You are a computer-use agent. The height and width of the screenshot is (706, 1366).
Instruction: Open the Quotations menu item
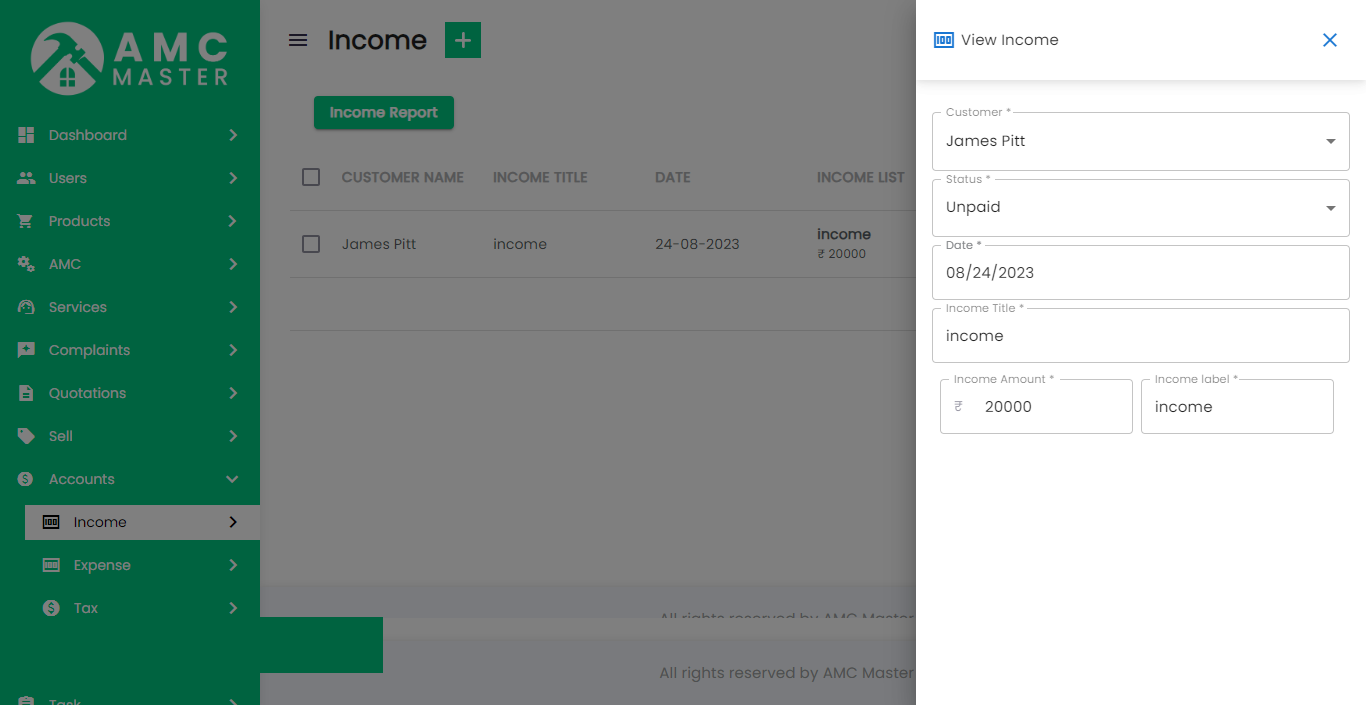[x=88, y=393]
